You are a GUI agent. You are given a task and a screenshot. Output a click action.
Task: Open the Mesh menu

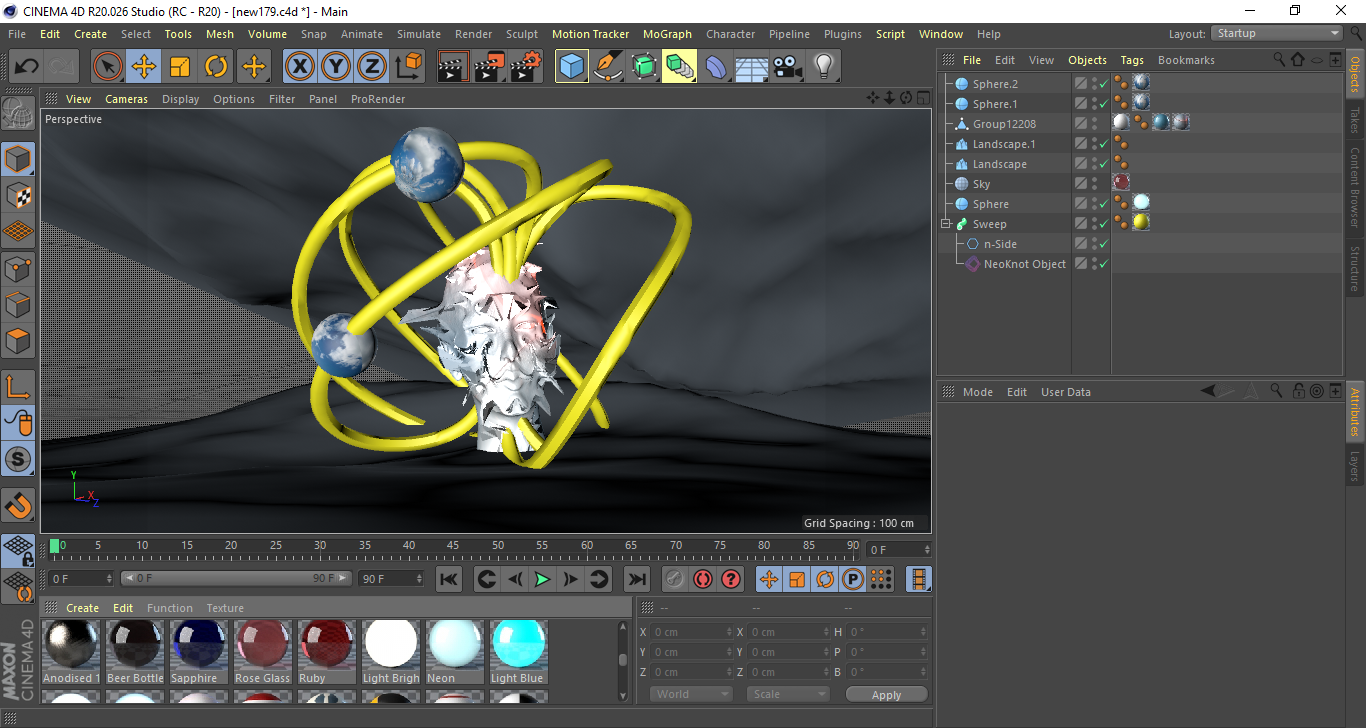tap(219, 34)
